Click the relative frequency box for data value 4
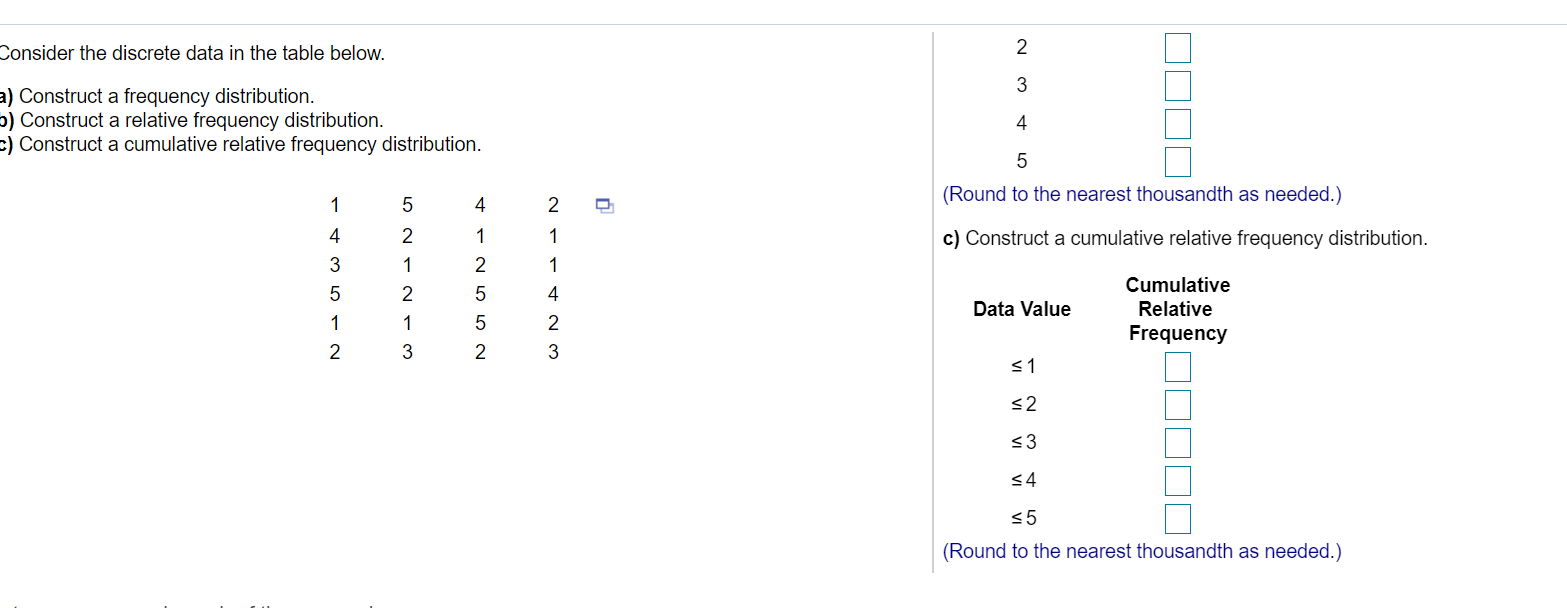 click(x=1177, y=123)
